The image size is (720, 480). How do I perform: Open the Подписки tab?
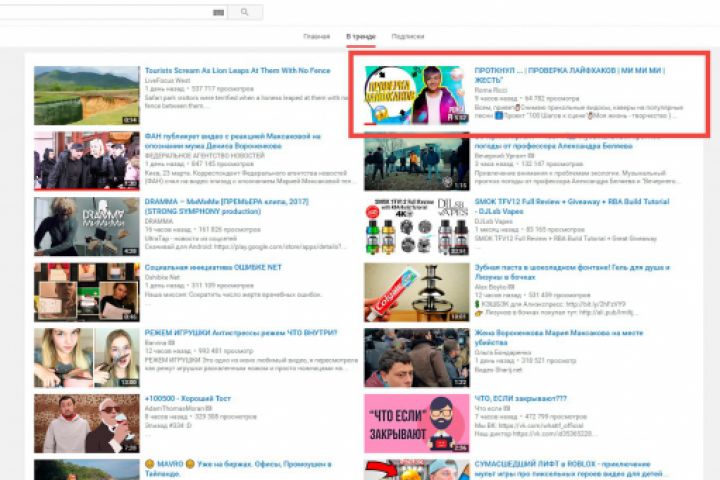(408, 36)
